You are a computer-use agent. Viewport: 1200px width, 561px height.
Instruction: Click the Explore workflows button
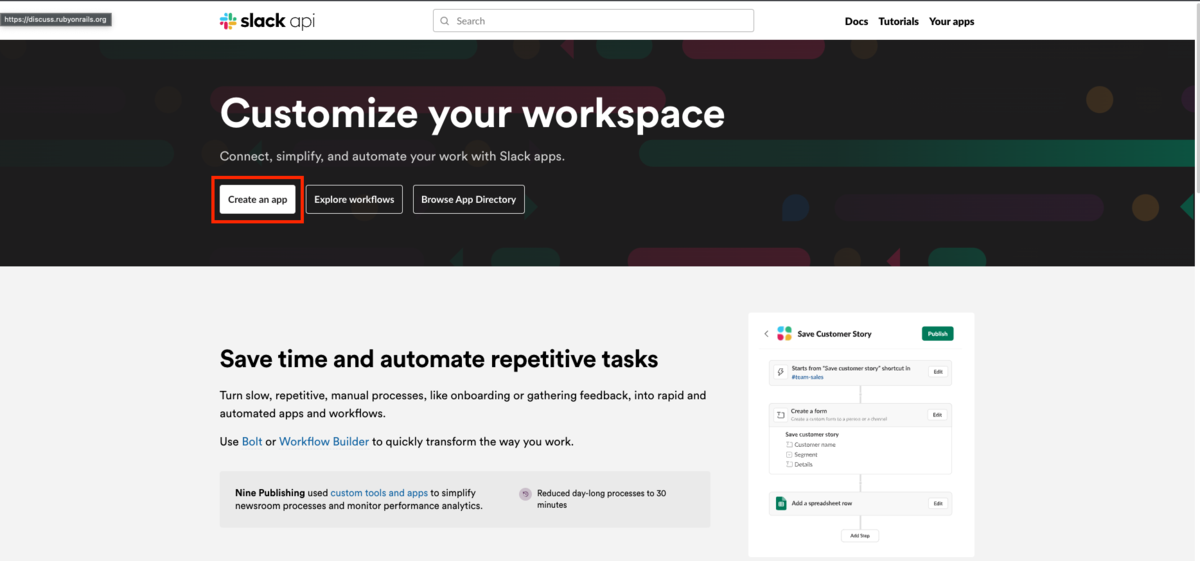pyautogui.click(x=354, y=199)
